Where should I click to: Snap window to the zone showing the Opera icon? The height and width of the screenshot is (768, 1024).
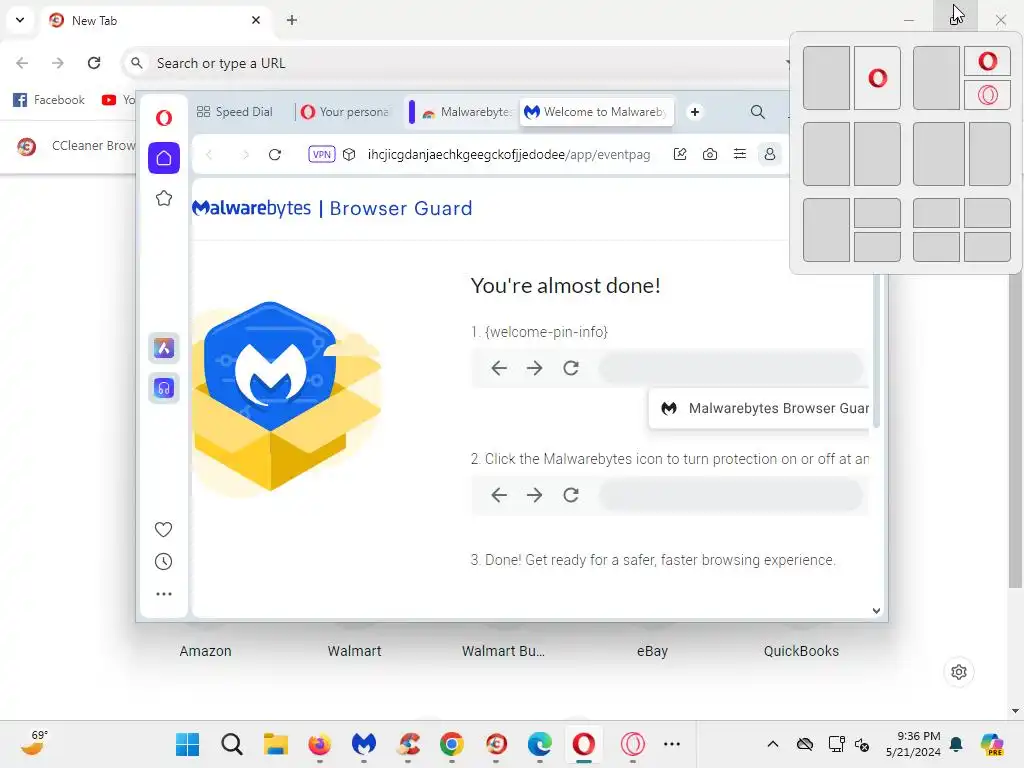coord(877,78)
